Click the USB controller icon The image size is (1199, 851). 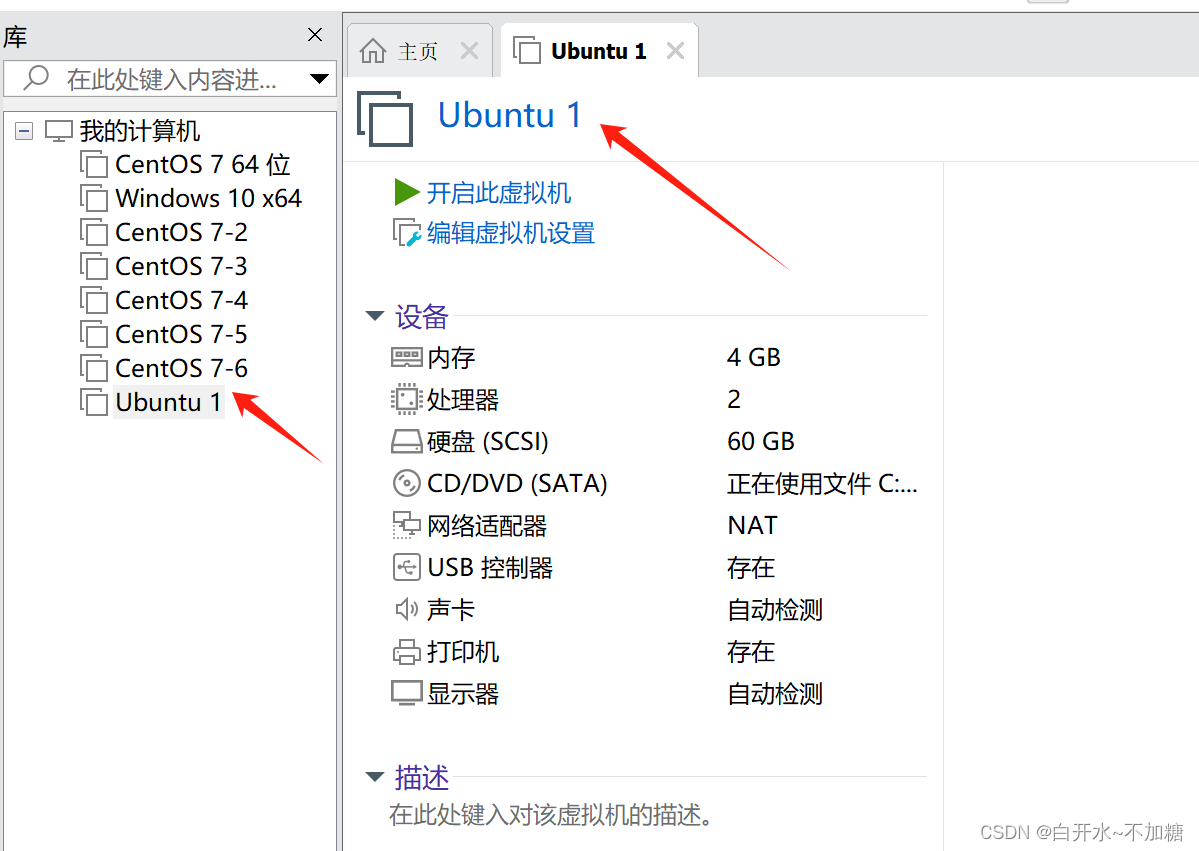point(406,567)
